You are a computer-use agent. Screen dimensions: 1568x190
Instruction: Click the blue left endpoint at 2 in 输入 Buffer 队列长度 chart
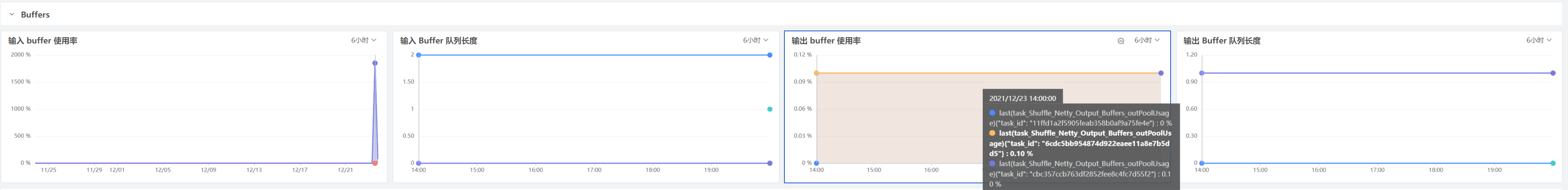419,55
